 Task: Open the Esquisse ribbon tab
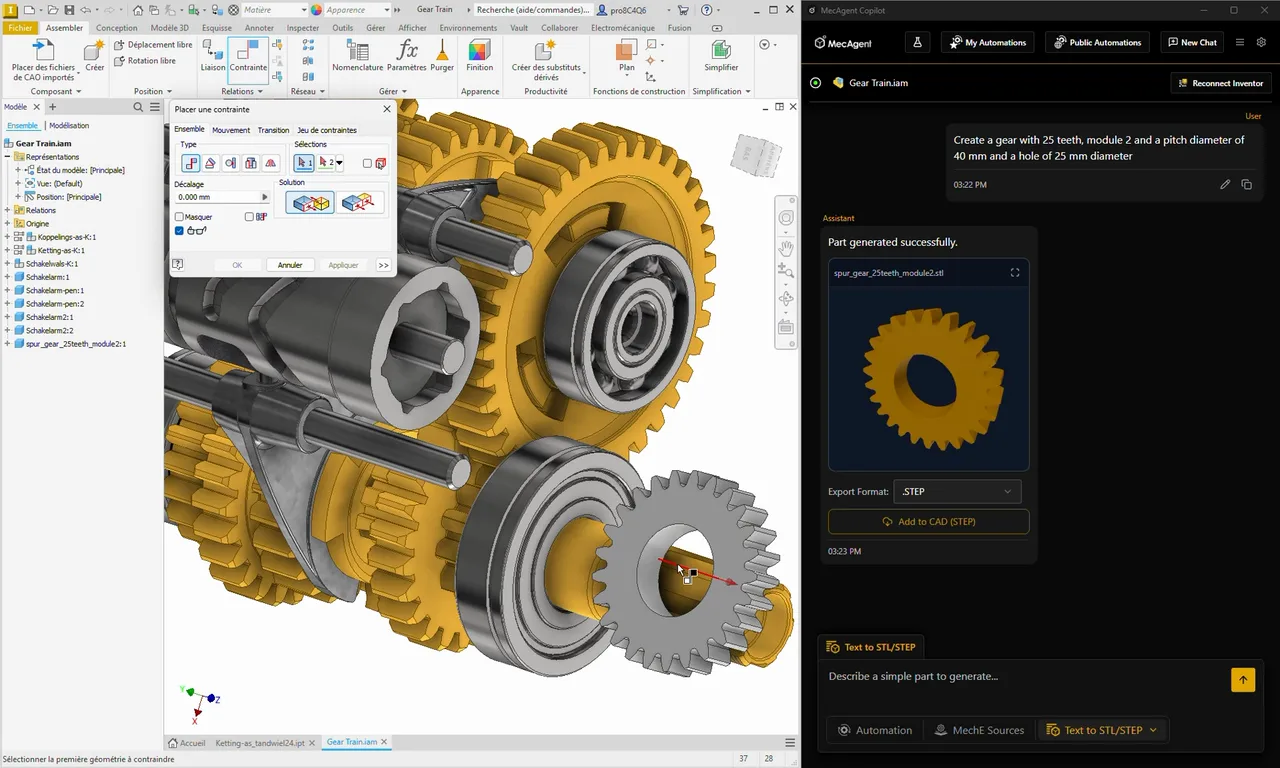(217, 28)
